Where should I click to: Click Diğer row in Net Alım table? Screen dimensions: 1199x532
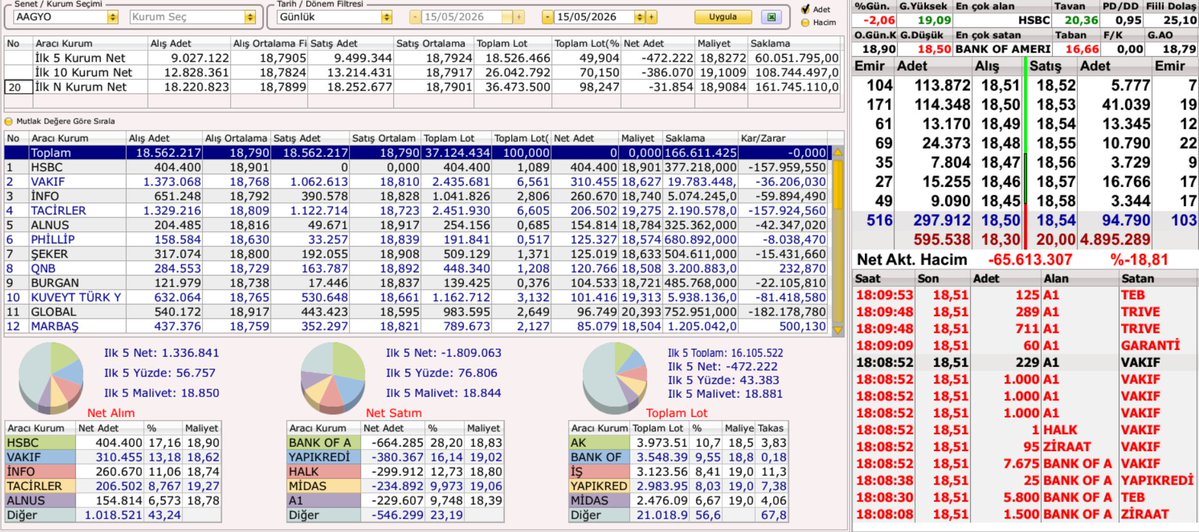(x=113, y=515)
